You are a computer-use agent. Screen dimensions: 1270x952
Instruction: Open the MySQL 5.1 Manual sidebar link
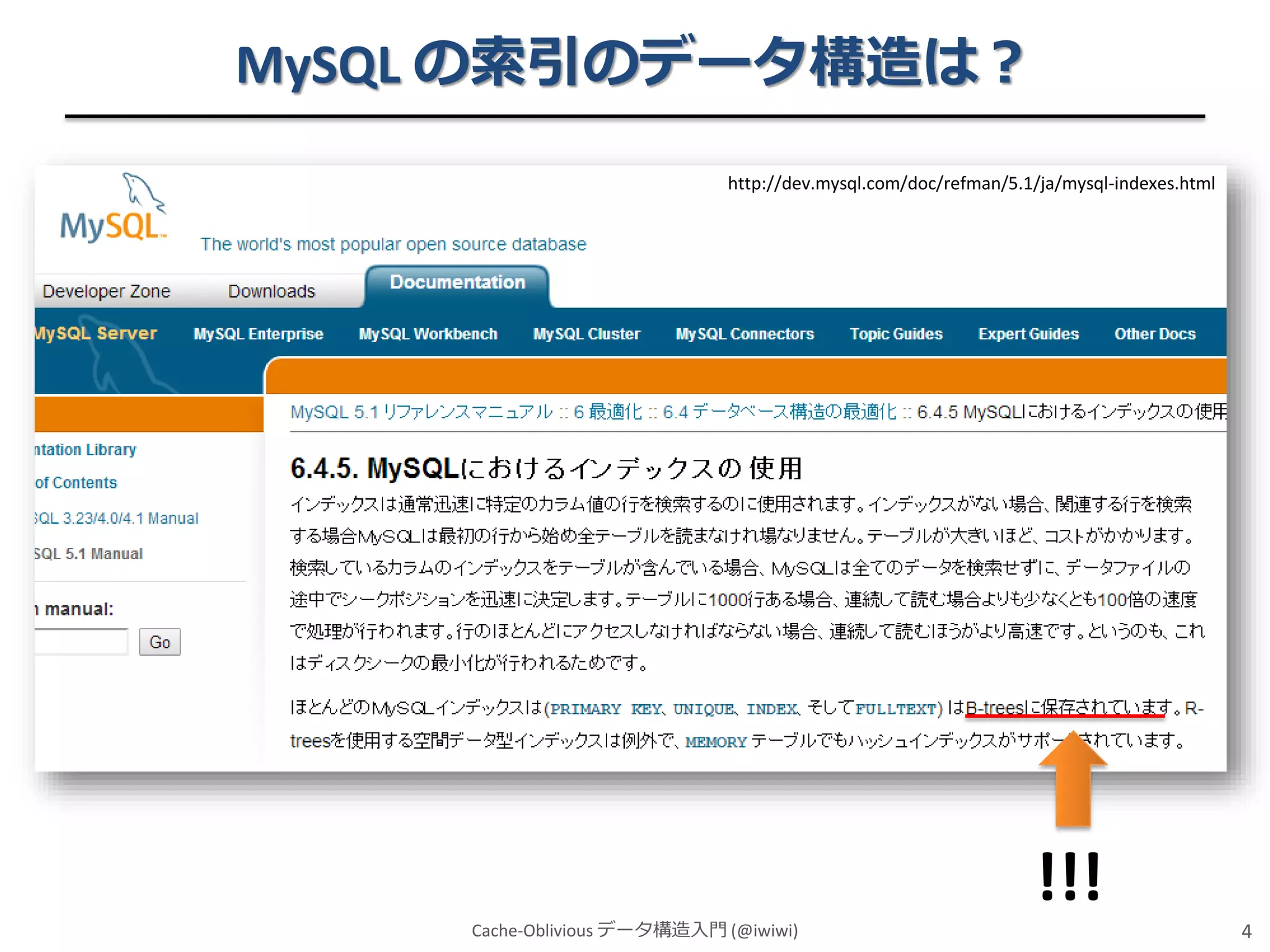click(x=89, y=553)
